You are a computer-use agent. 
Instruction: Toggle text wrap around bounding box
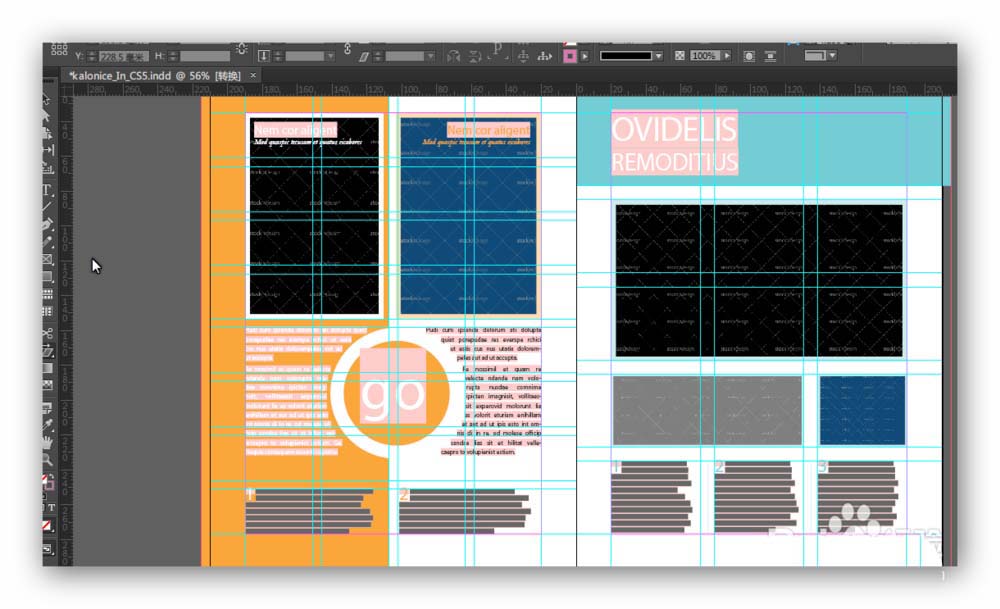point(749,56)
